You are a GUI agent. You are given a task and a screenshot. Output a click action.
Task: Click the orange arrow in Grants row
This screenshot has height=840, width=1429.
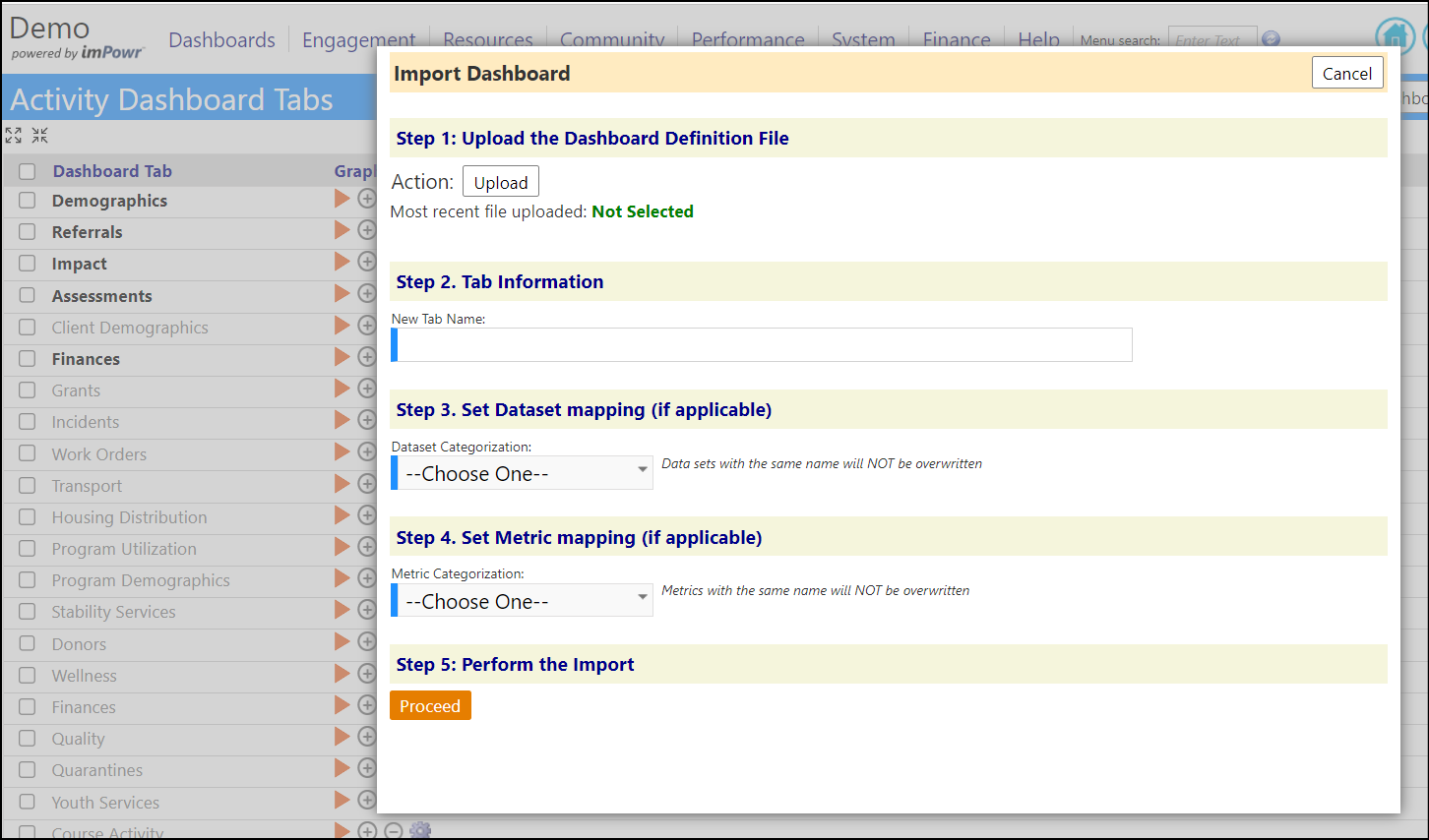pos(342,389)
